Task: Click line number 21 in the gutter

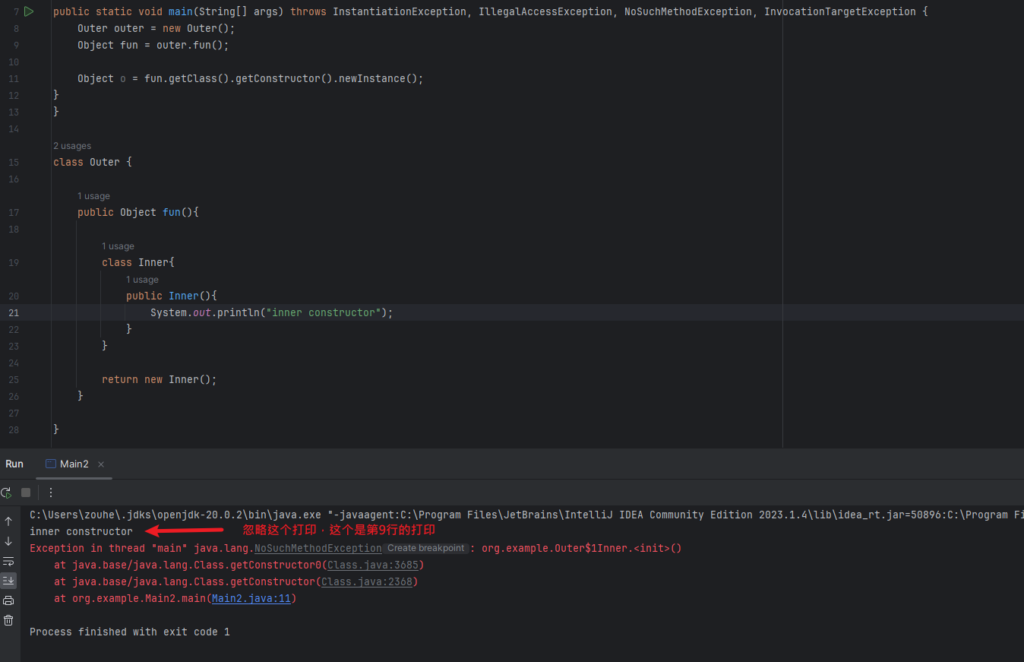Action: pyautogui.click(x=14, y=313)
